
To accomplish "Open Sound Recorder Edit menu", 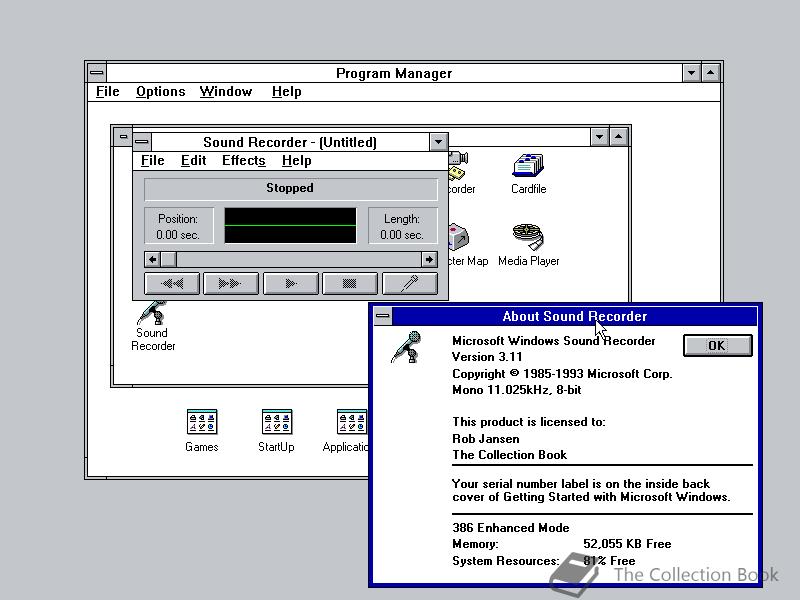I will tap(193, 160).
